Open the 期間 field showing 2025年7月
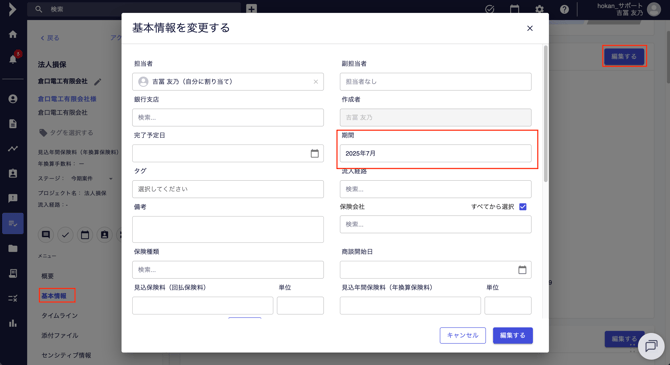The height and width of the screenshot is (365, 670). coord(435,153)
